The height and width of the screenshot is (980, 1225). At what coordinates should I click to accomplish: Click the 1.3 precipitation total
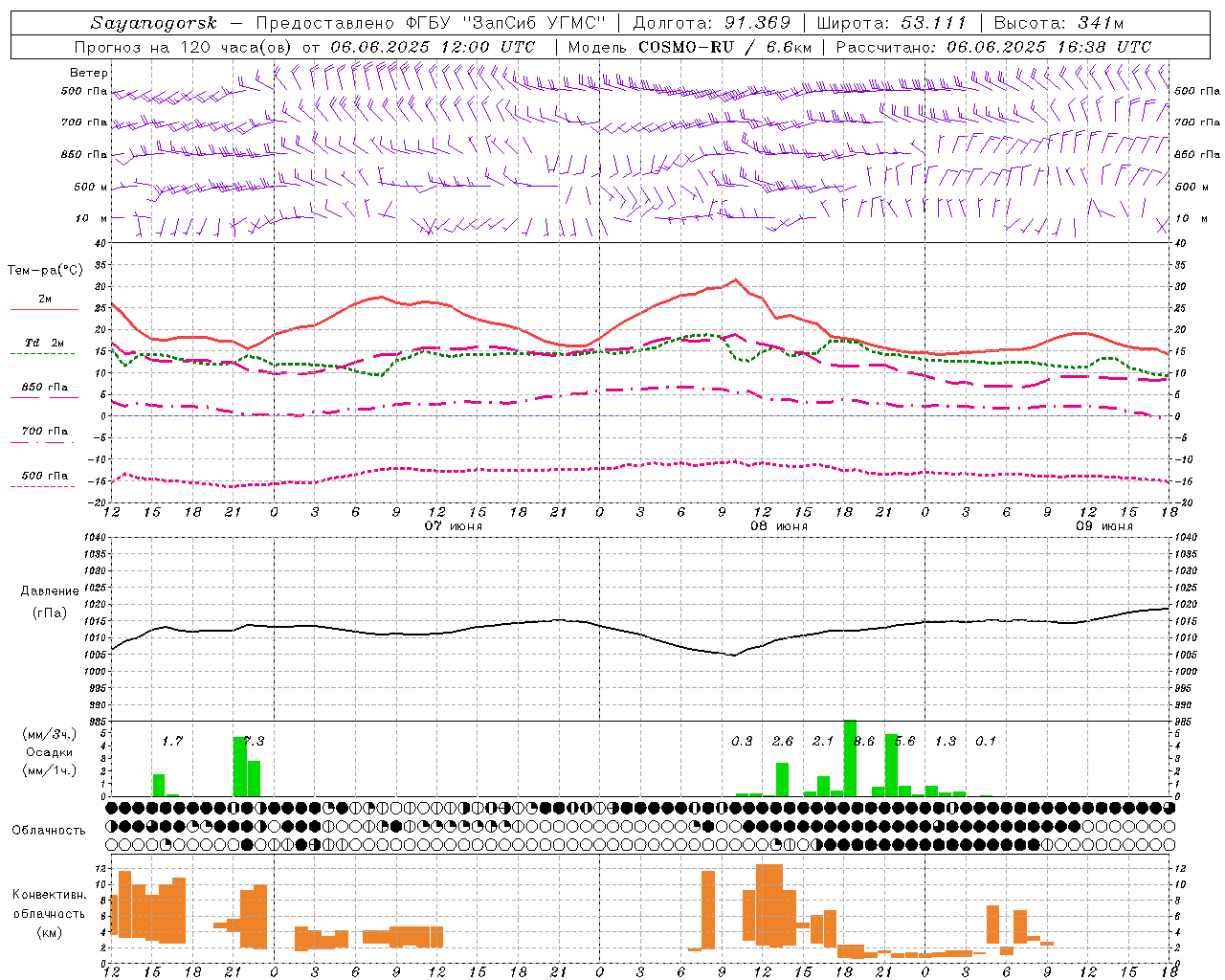click(x=946, y=742)
